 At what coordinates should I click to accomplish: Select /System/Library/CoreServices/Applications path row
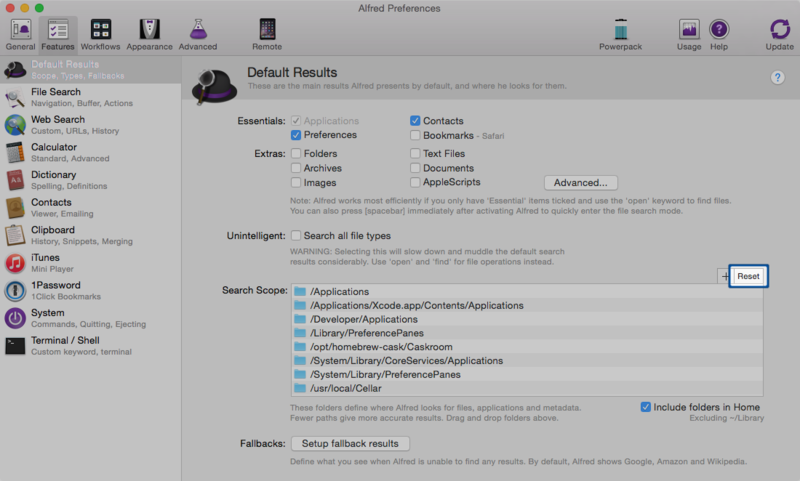coord(527,360)
